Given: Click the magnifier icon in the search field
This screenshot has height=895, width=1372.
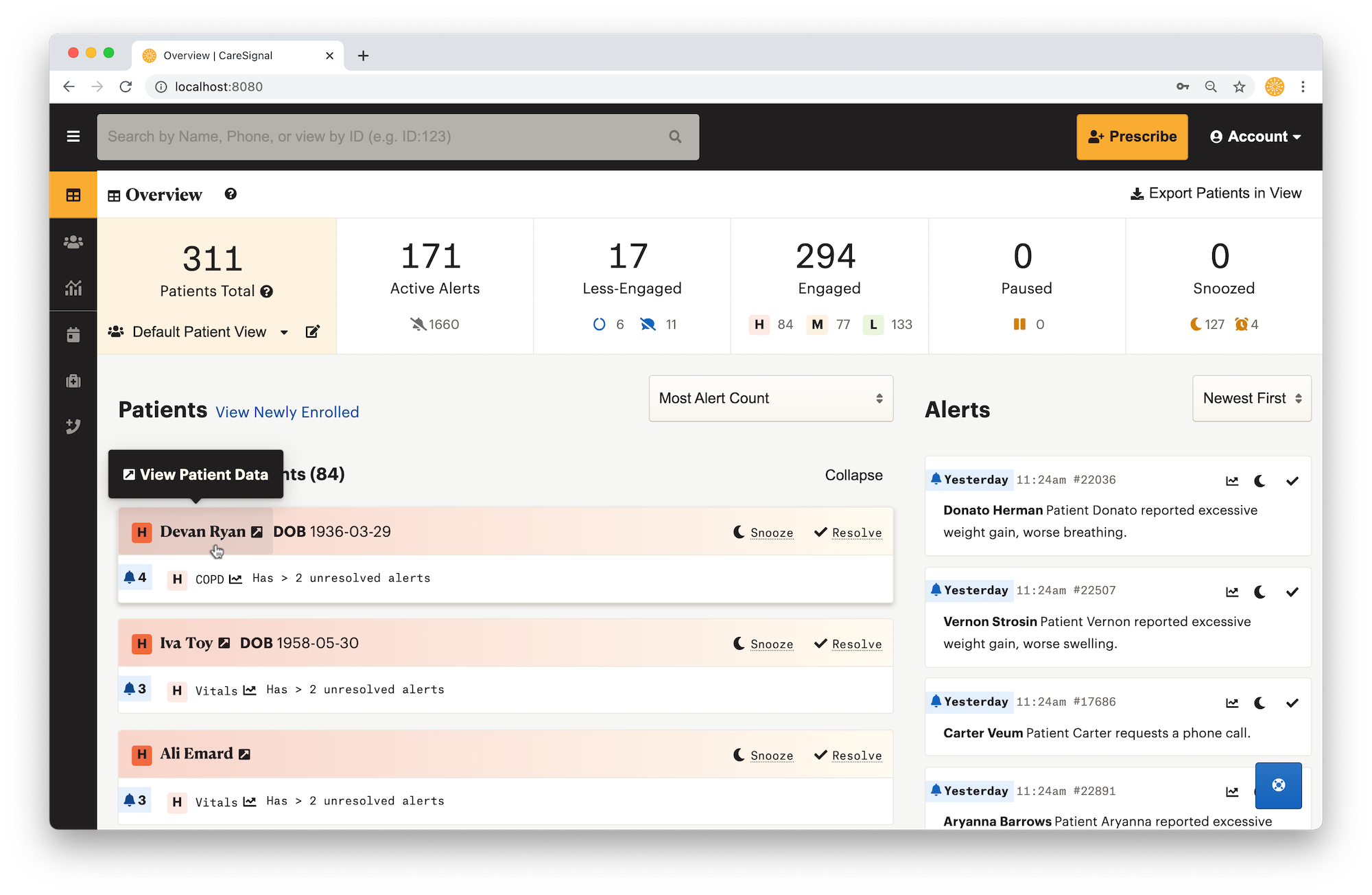Looking at the screenshot, I should pyautogui.click(x=675, y=137).
